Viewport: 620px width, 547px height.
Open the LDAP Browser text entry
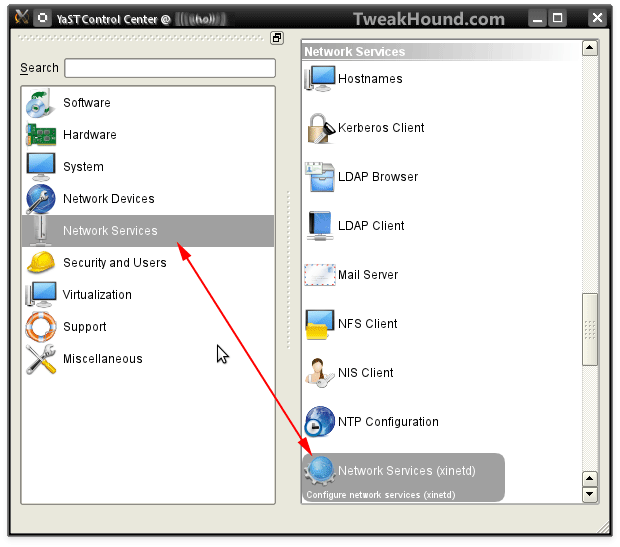tap(378, 177)
